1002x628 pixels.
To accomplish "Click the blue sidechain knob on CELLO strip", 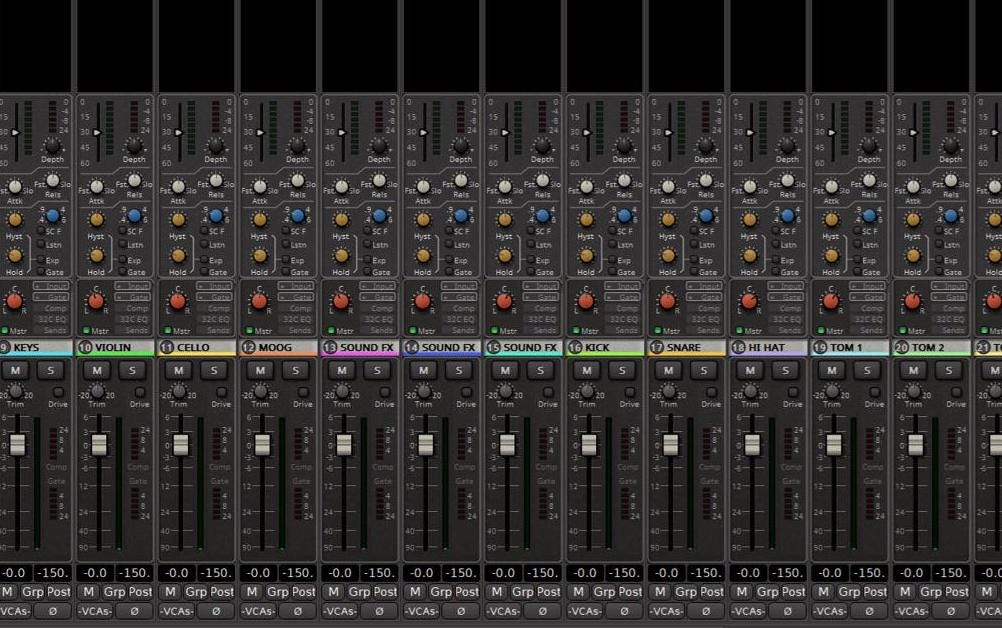I will coord(216,215).
